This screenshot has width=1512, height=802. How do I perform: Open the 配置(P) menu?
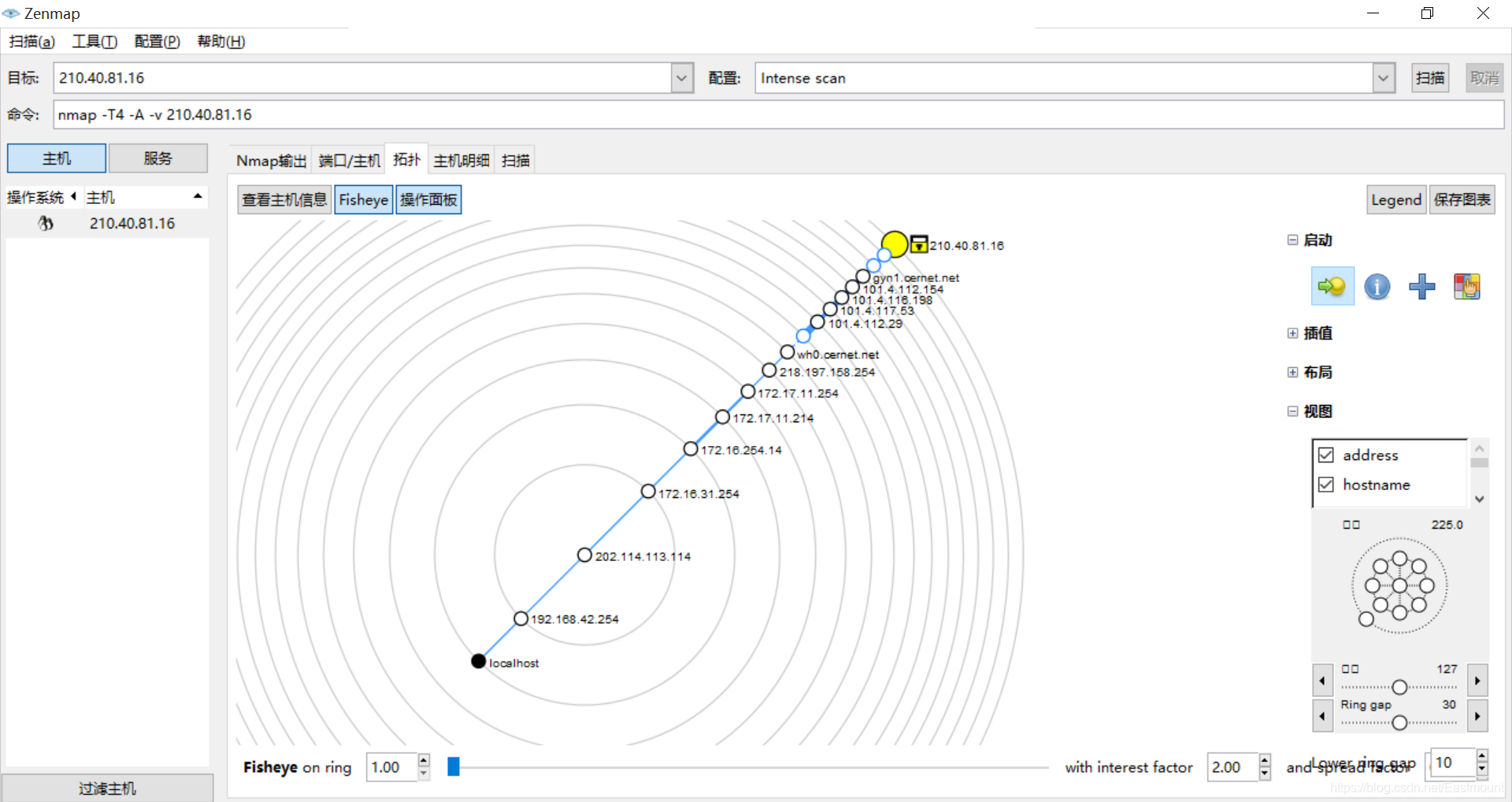pos(157,42)
